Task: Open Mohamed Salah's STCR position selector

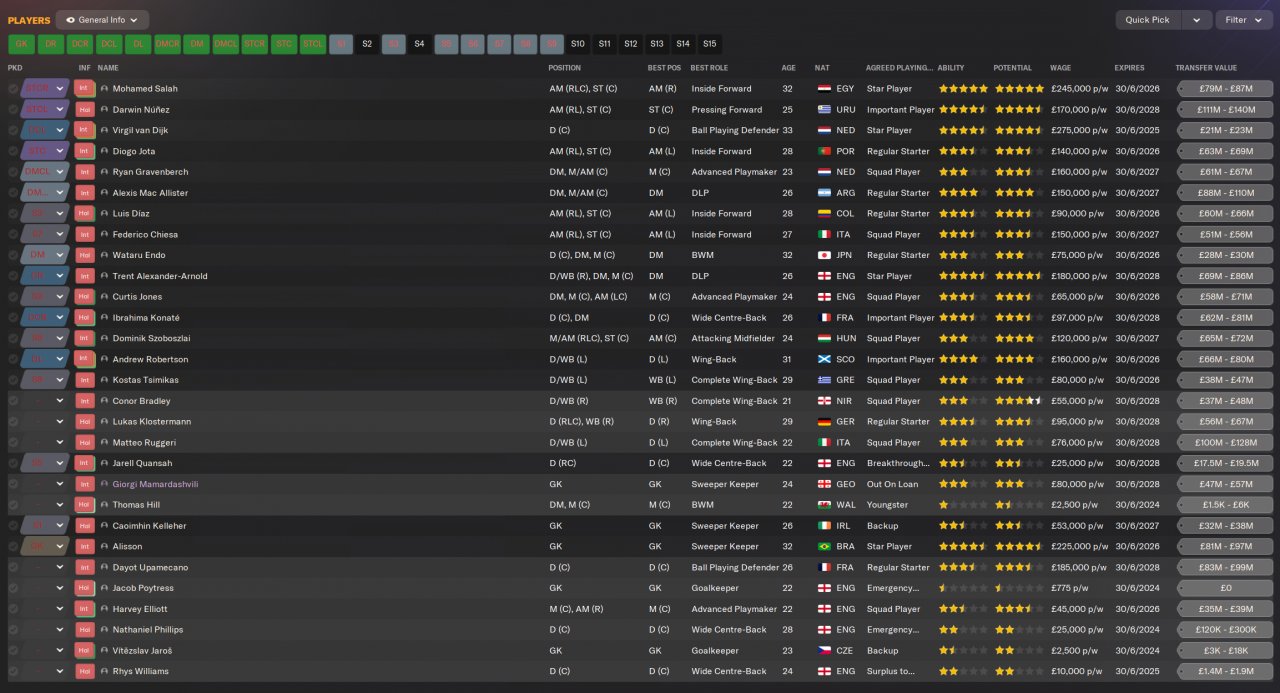Action: pos(45,88)
